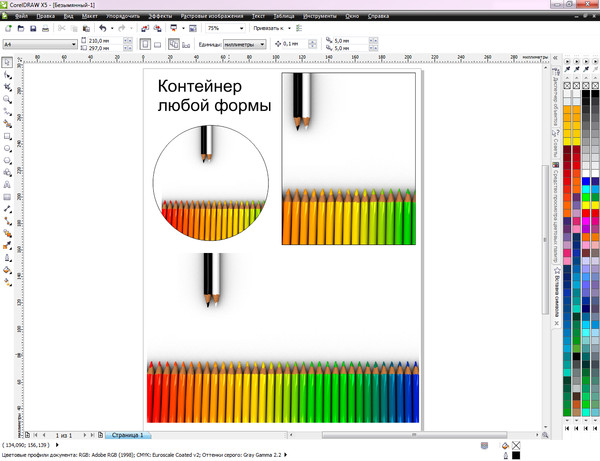
Task: Apply page layout to current page only
Action: pos(186,45)
